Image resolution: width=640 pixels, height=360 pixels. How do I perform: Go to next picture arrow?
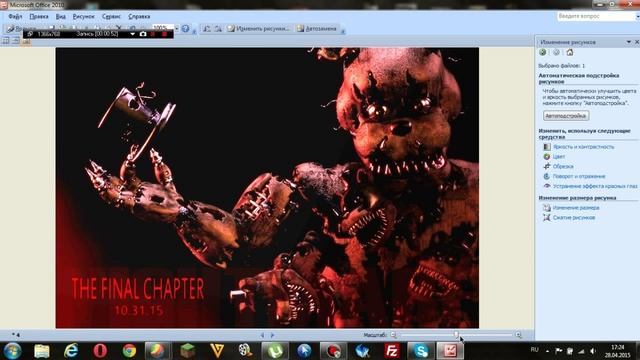(272, 335)
